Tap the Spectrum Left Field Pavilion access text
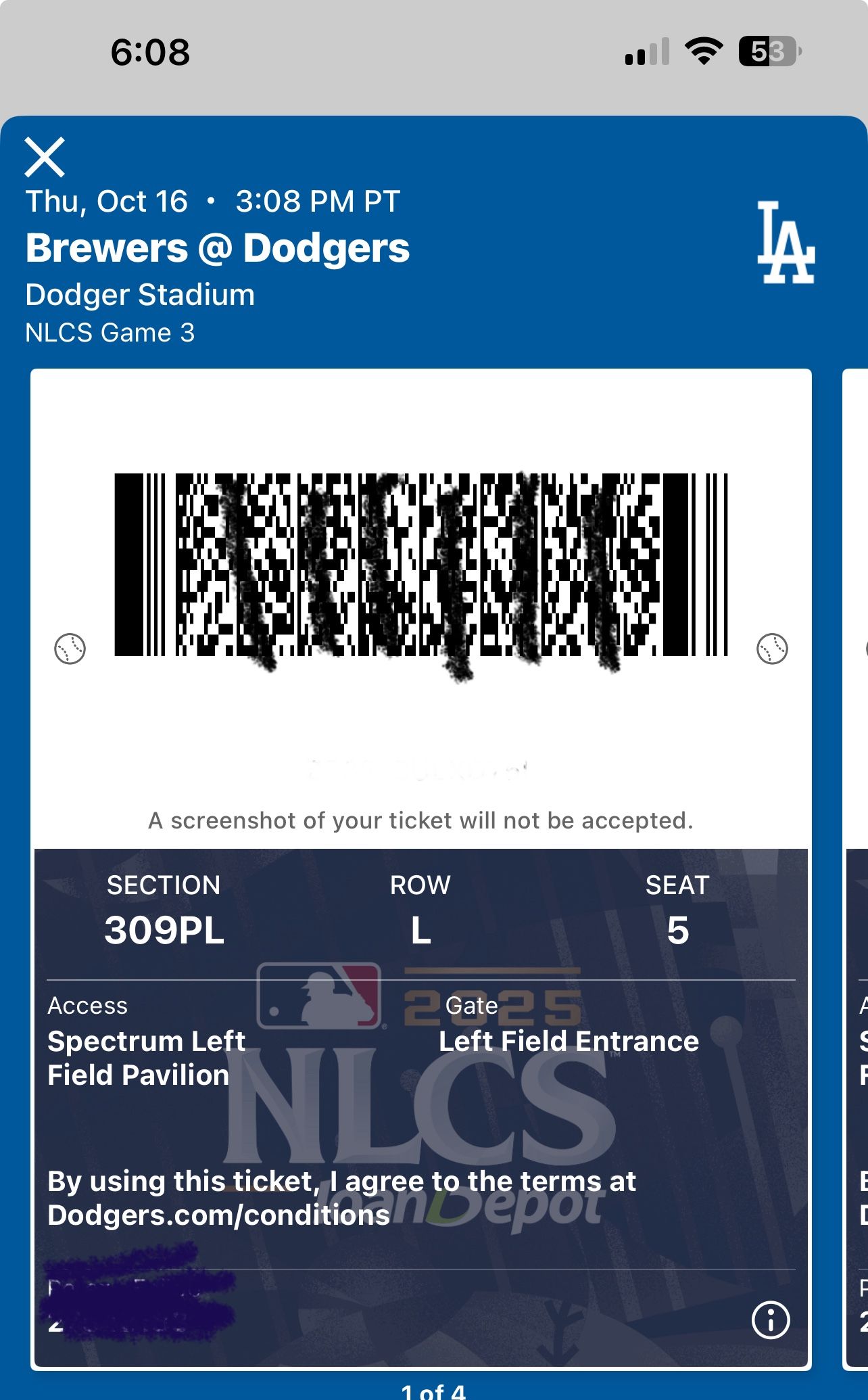The width and height of the screenshot is (868, 1400). pyautogui.click(x=145, y=1058)
